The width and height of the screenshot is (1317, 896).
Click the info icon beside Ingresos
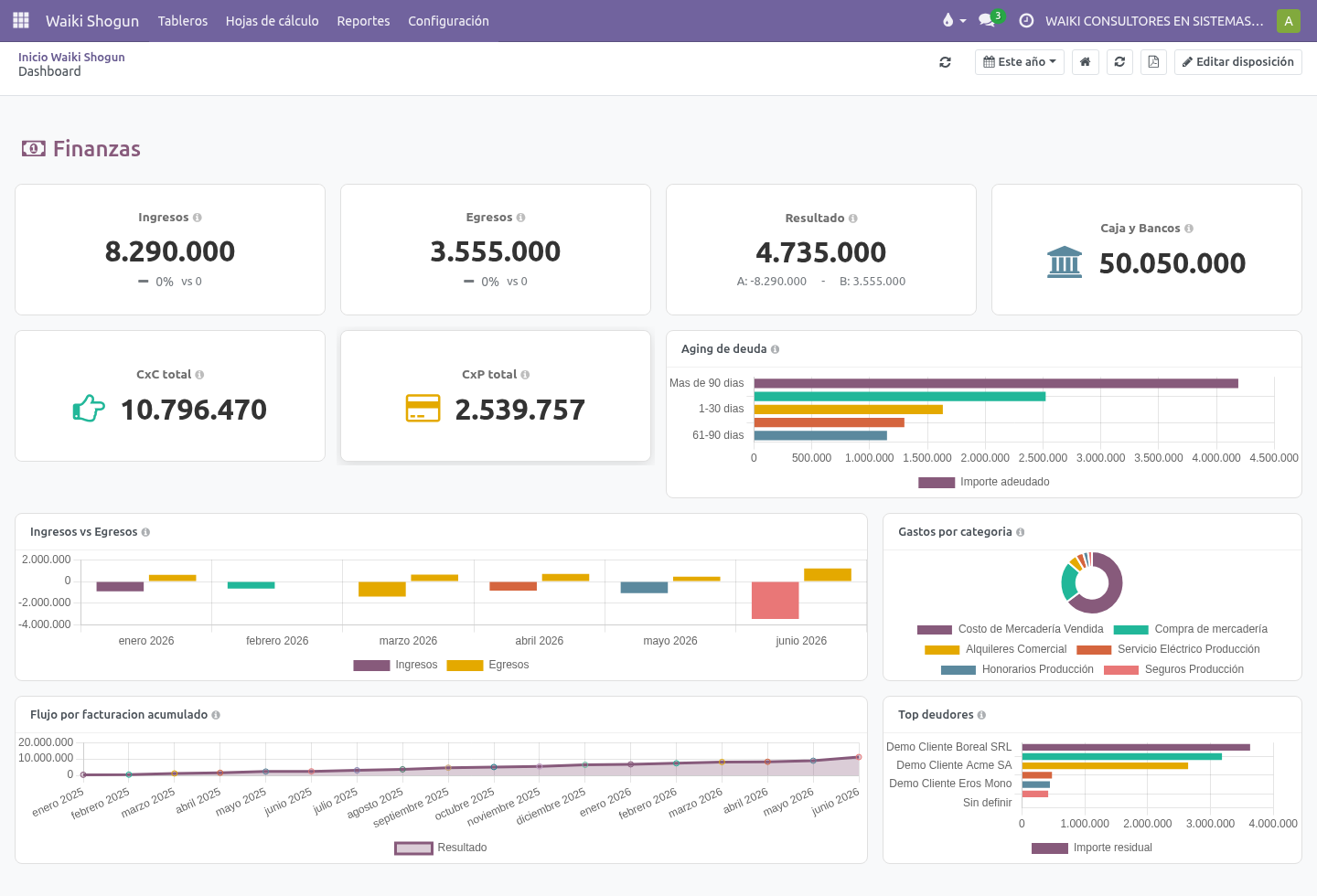coord(198,218)
